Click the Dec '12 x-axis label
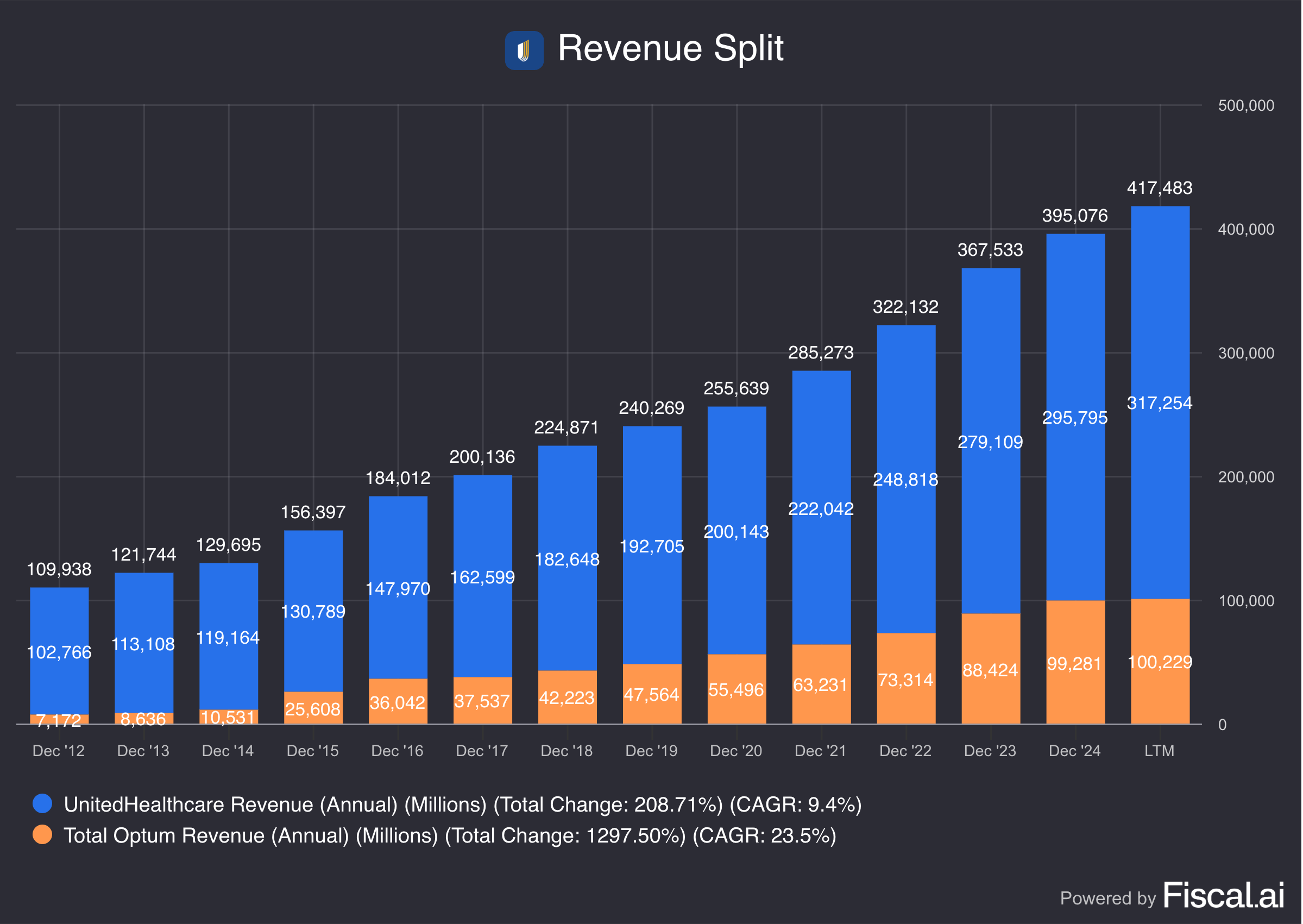The height and width of the screenshot is (924, 1303). point(59,751)
